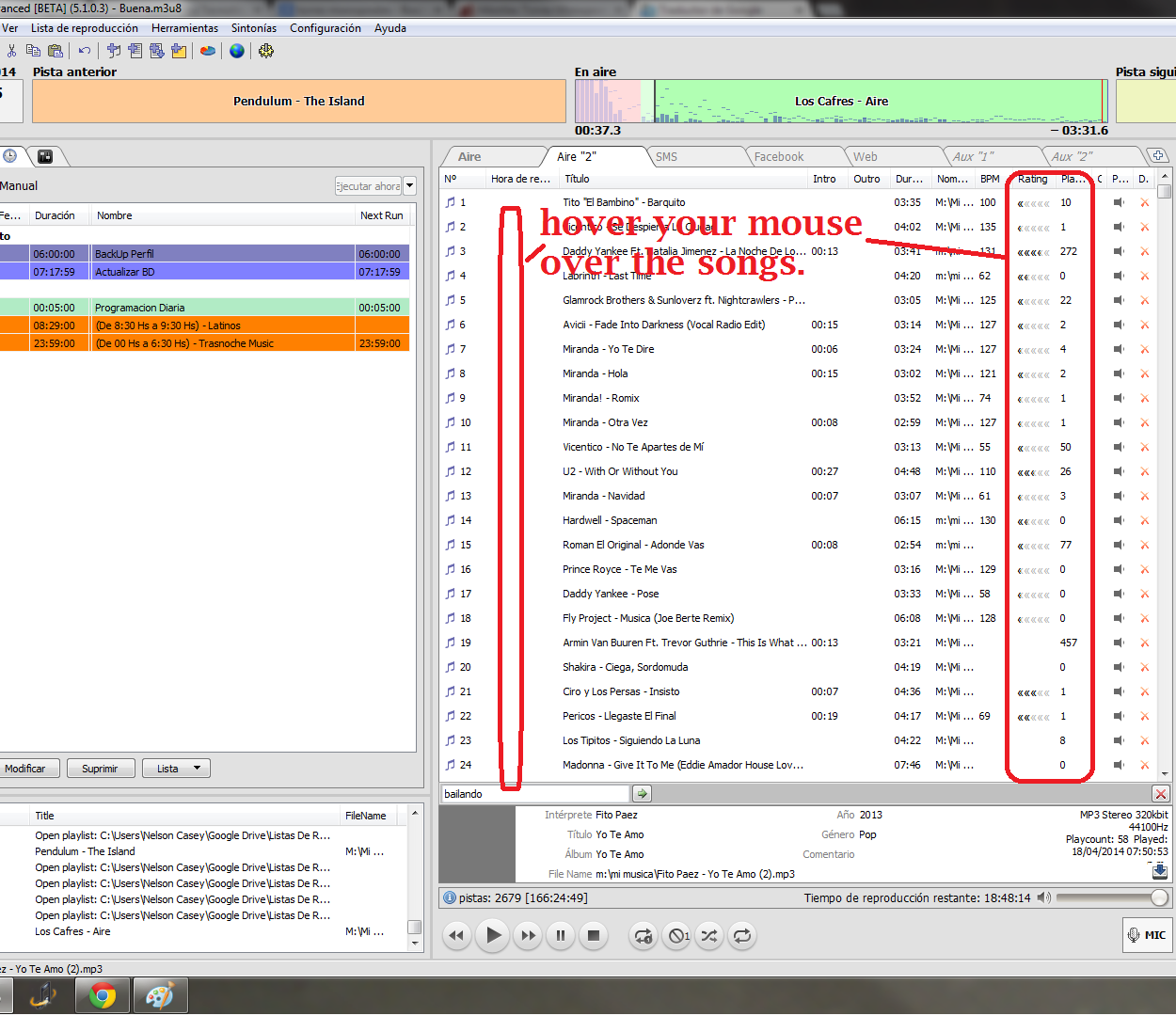The image size is (1176, 1016).
Task: Click the add-folder icon in the toolbar
Action: pyautogui.click(x=179, y=51)
